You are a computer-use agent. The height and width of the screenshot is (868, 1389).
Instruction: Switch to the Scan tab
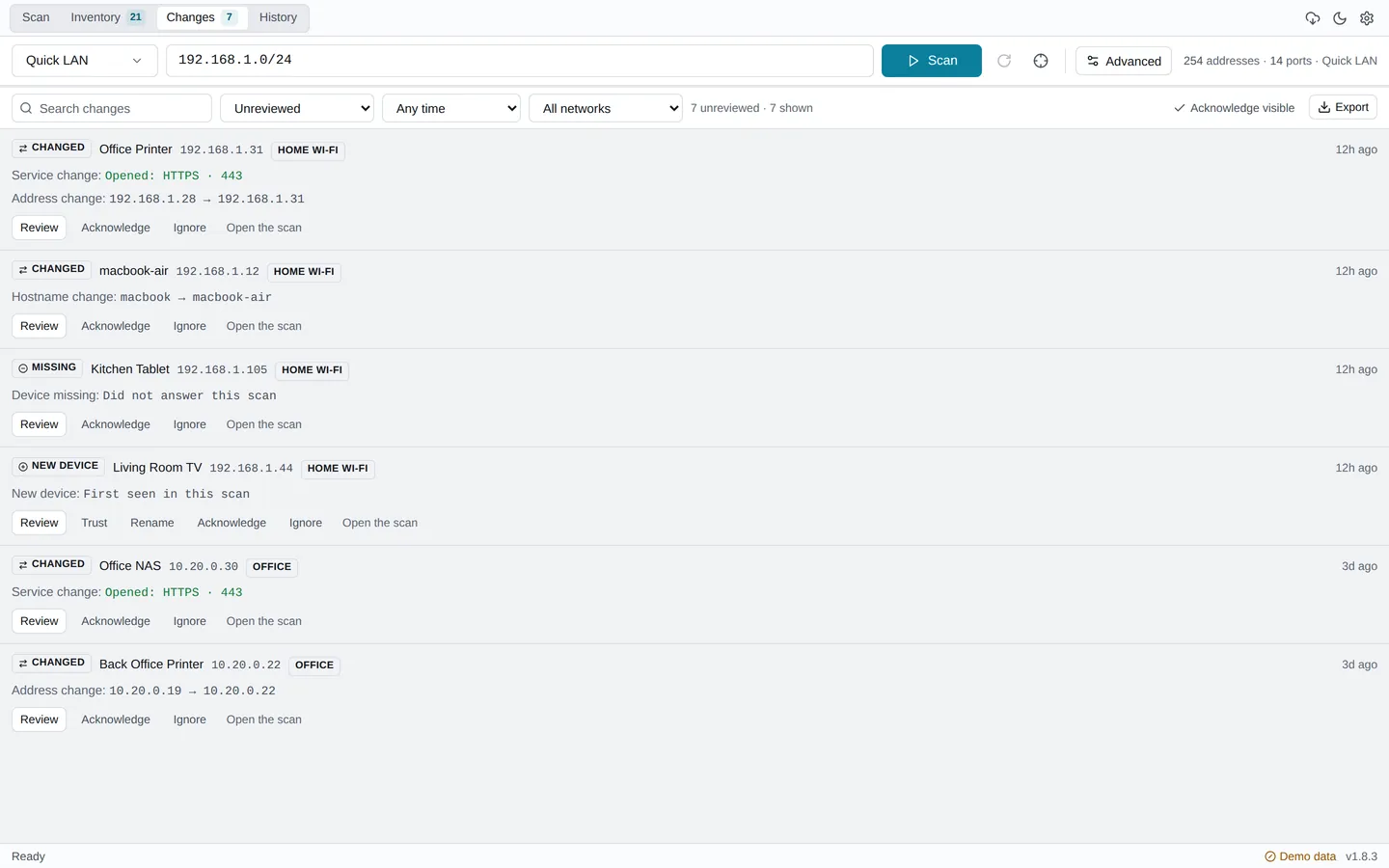(x=36, y=17)
